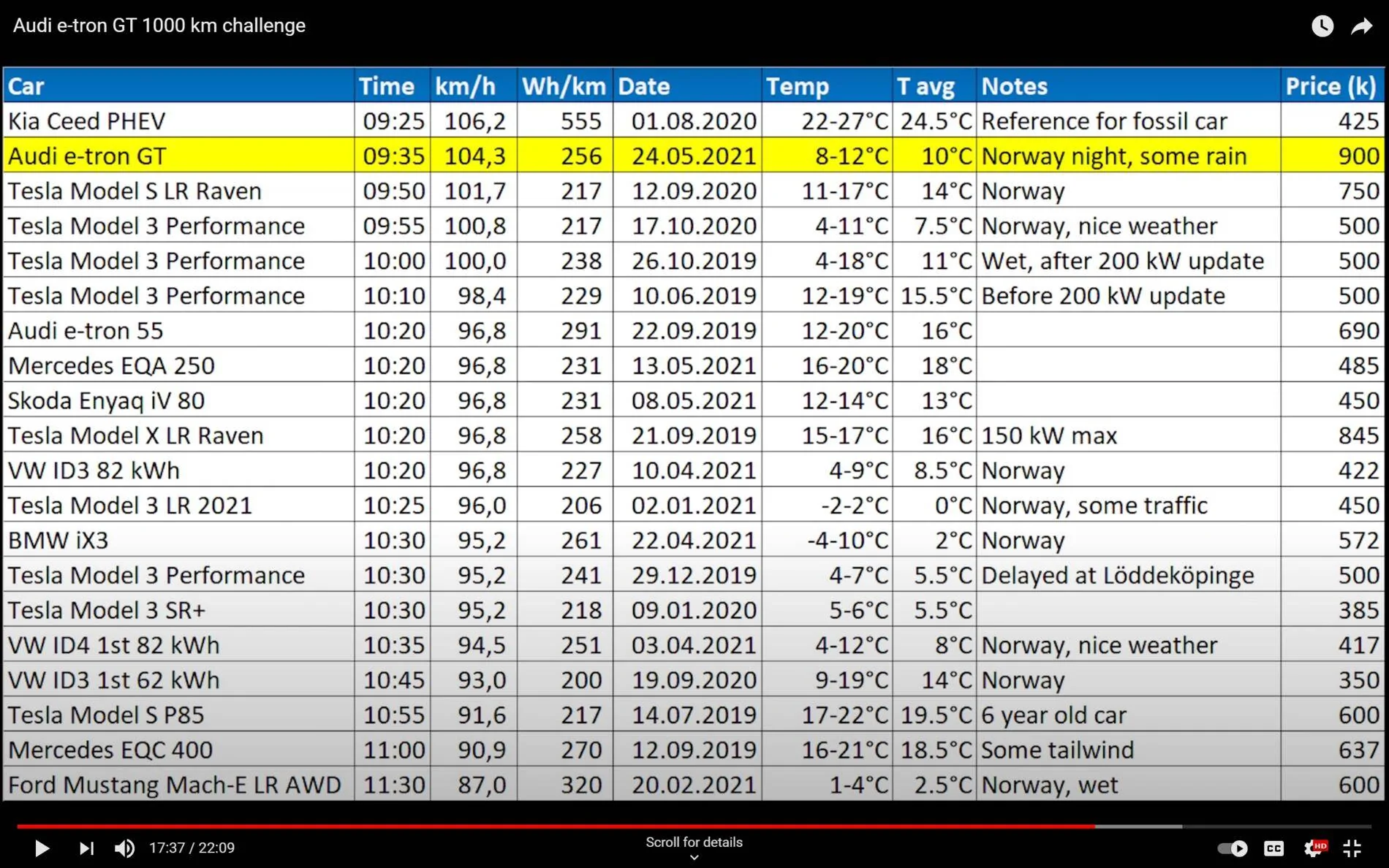Select the Tesla Model 3 LR 2021 cell
The height and width of the screenshot is (868, 1389).
pyautogui.click(x=179, y=505)
